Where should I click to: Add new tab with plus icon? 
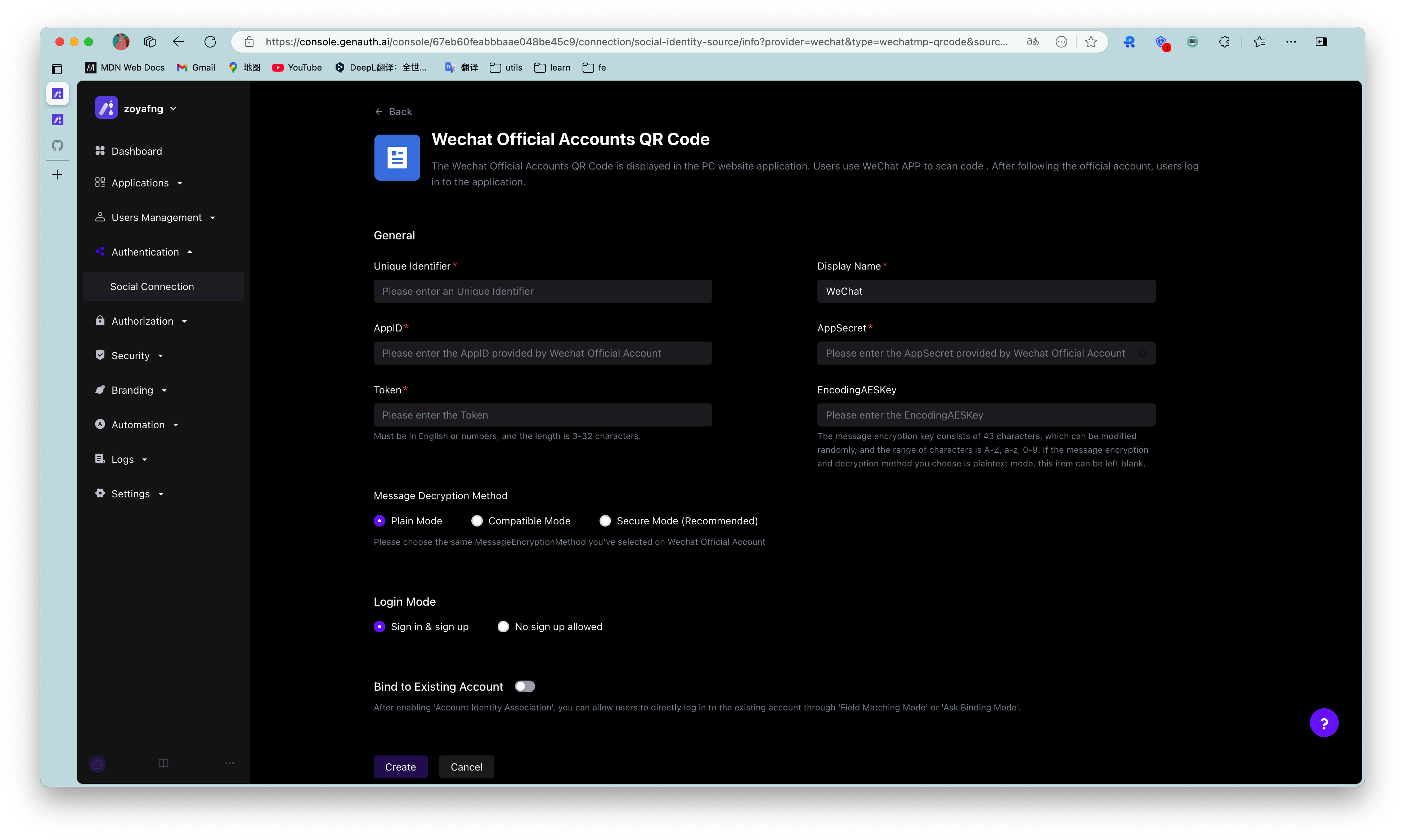57,175
